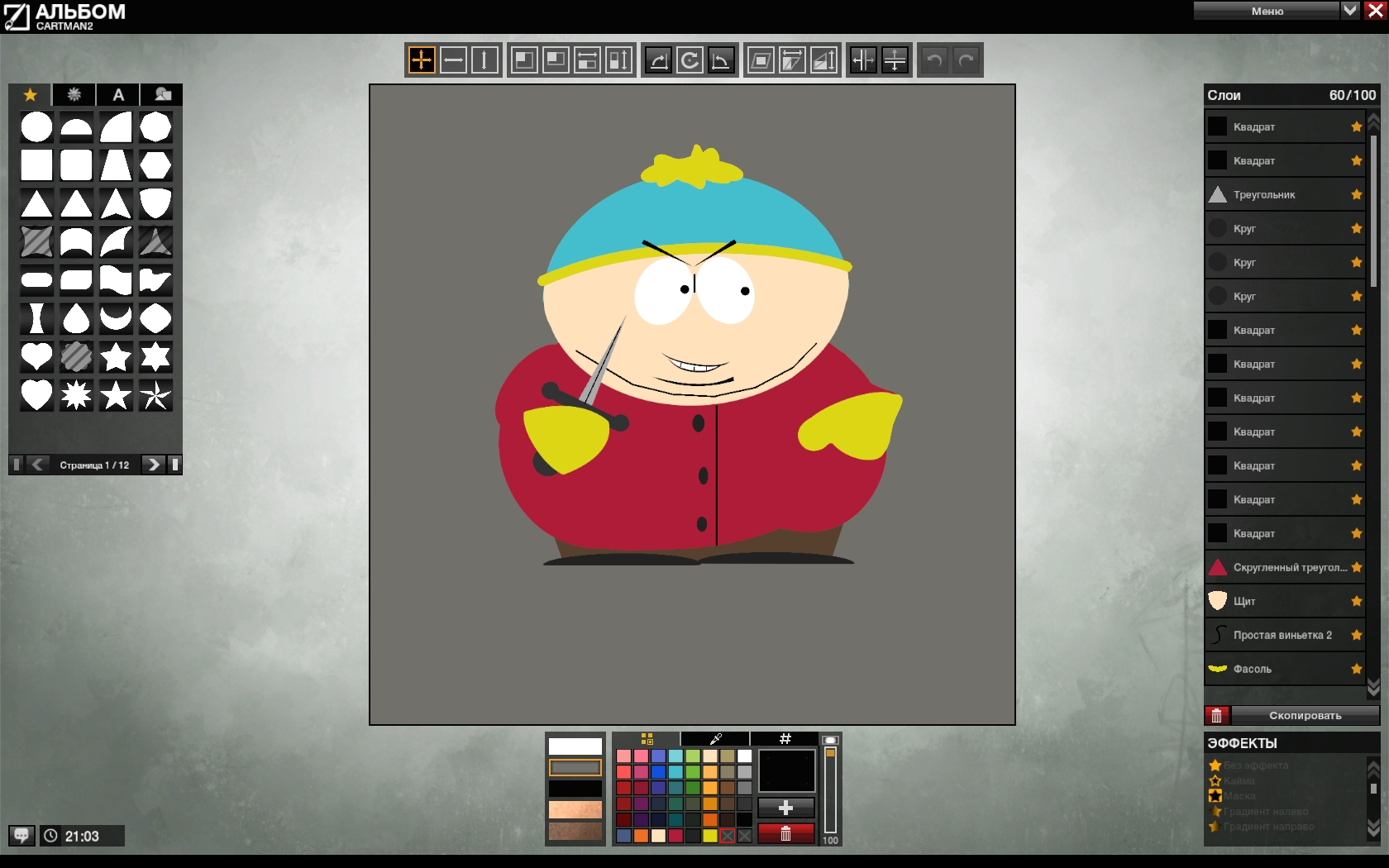Select the vertical skew tool
The height and width of the screenshot is (868, 1389).
coord(823,60)
